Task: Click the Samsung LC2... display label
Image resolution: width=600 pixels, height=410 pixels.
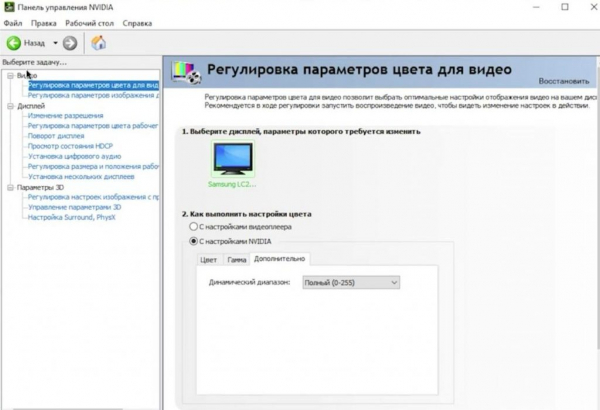Action: [x=232, y=184]
